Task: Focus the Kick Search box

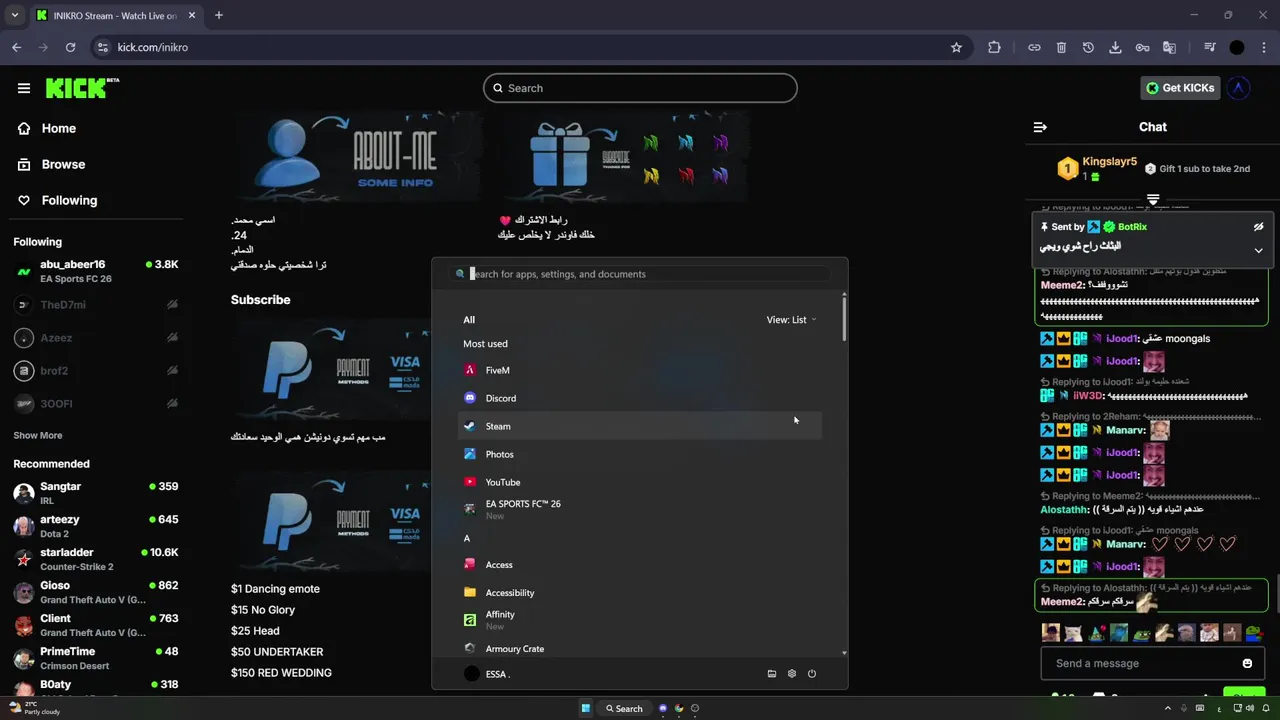Action: (x=640, y=88)
